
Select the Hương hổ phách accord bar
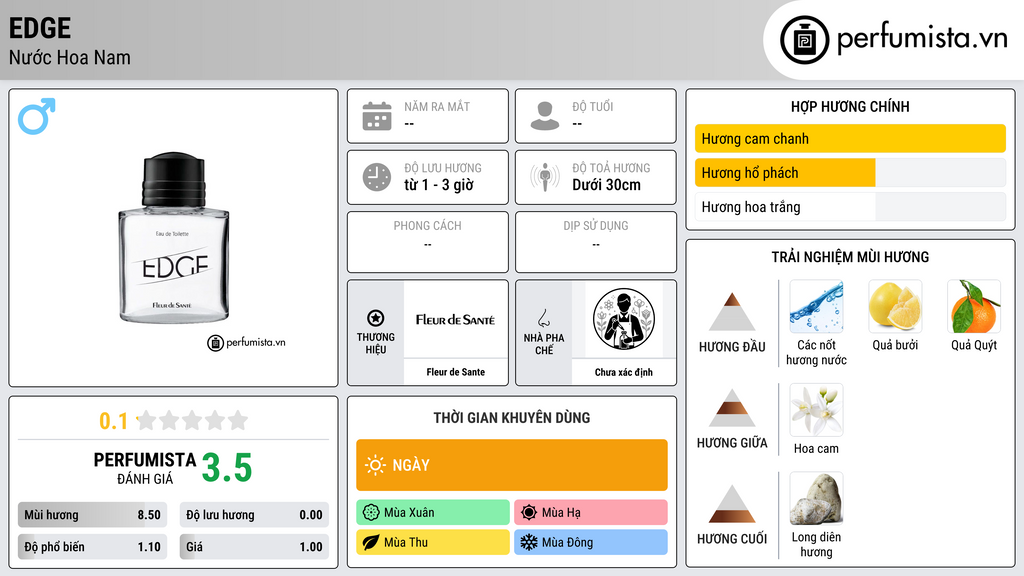click(x=850, y=173)
